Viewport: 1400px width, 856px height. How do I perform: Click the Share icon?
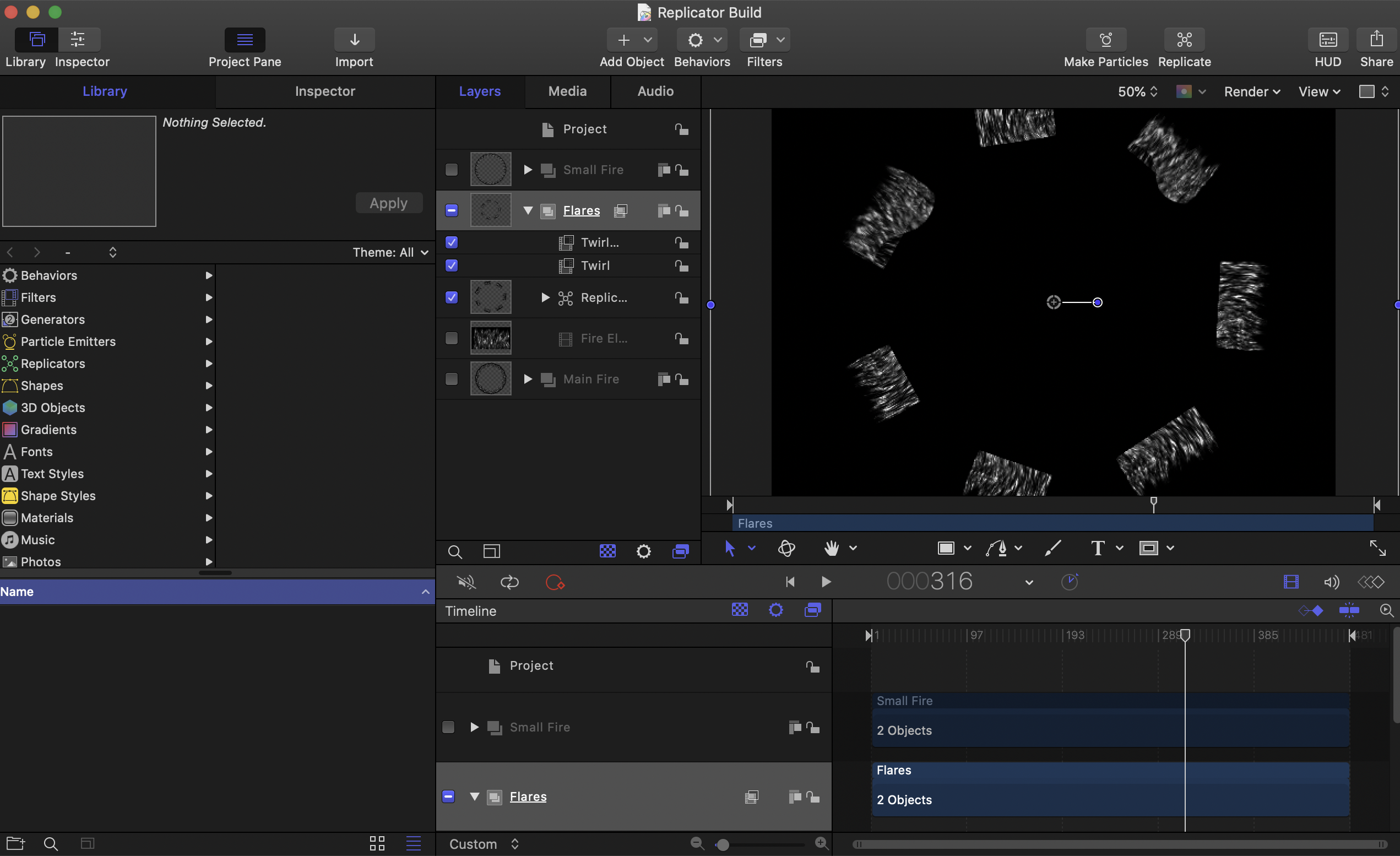[x=1376, y=40]
